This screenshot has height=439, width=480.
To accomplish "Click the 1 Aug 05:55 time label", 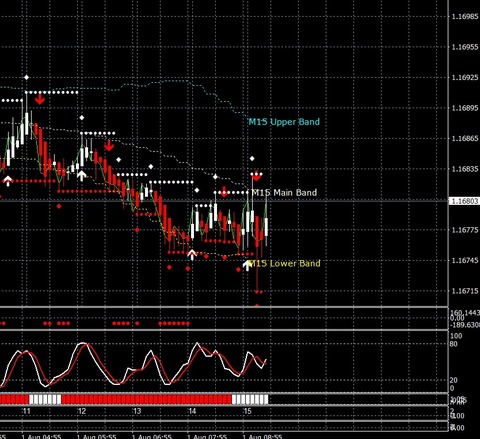I will click(97, 436).
